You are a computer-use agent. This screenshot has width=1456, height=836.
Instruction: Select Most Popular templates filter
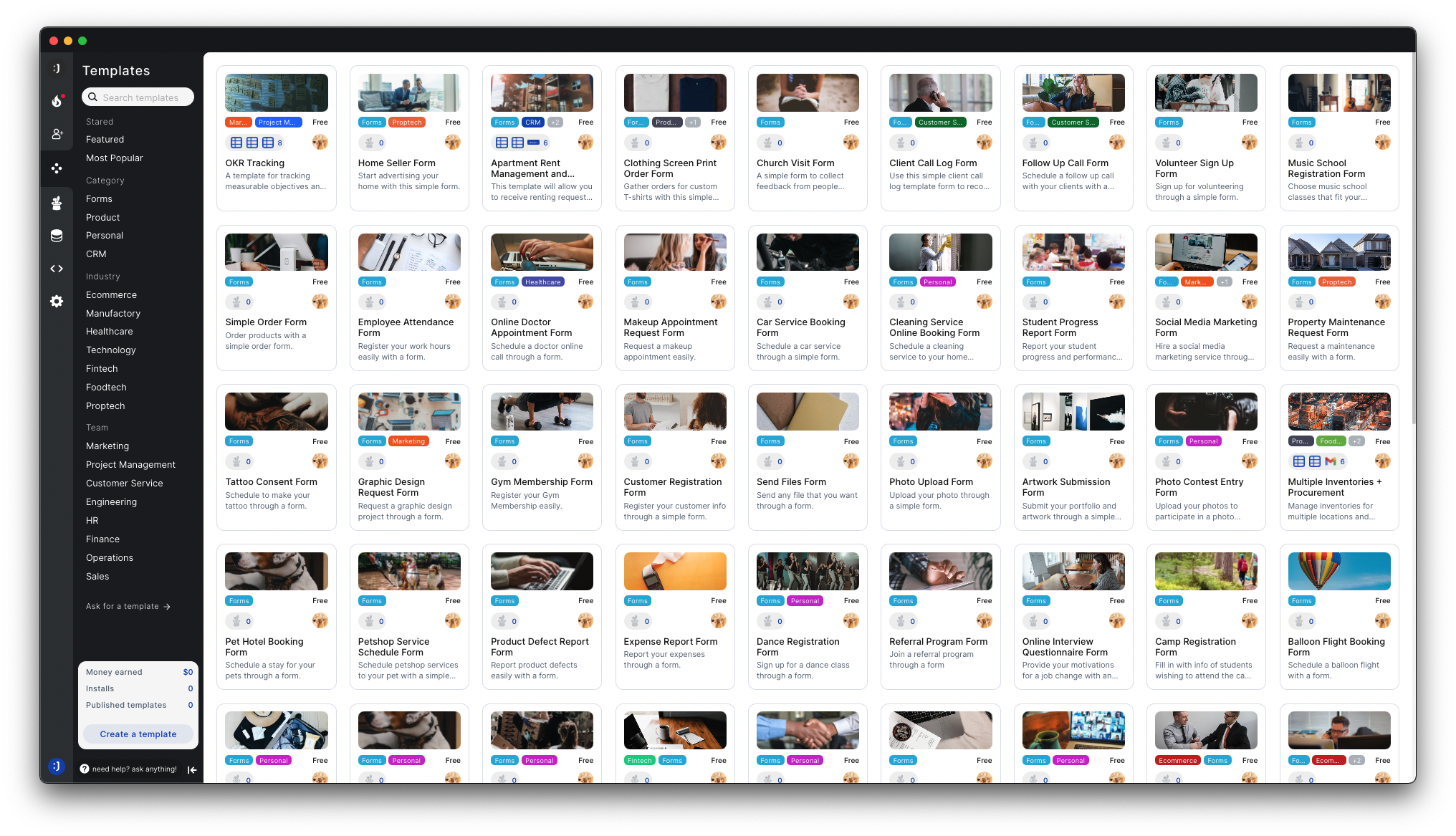pyautogui.click(x=114, y=158)
